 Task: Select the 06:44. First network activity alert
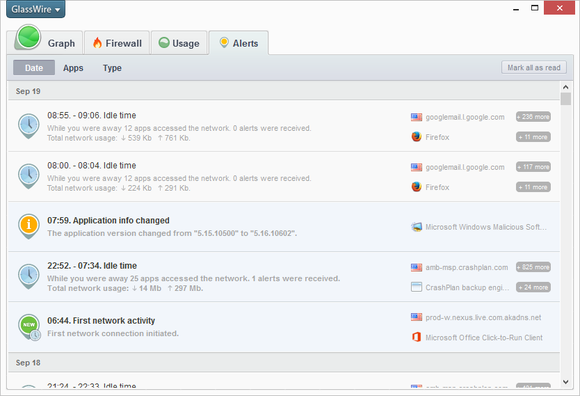[x=284, y=327]
